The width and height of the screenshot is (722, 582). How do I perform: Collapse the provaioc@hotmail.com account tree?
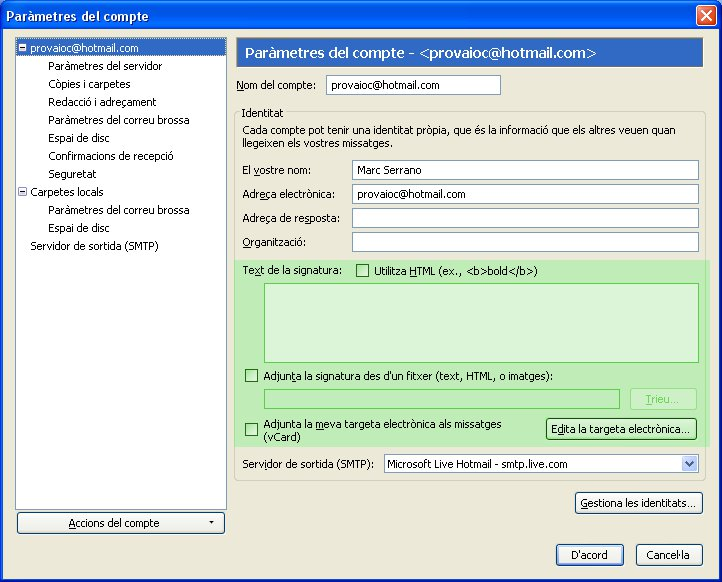[23, 48]
